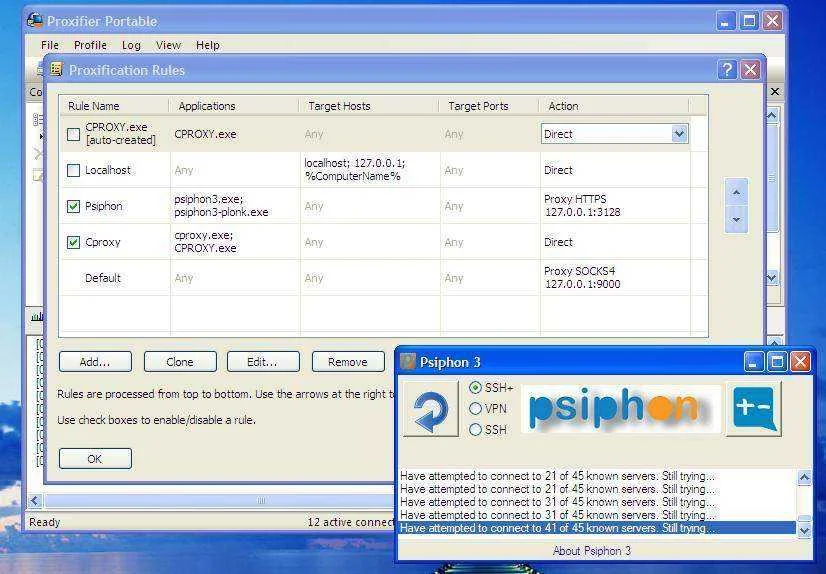Select highlighted log line about 41 of 45 servers

pyautogui.click(x=597, y=528)
